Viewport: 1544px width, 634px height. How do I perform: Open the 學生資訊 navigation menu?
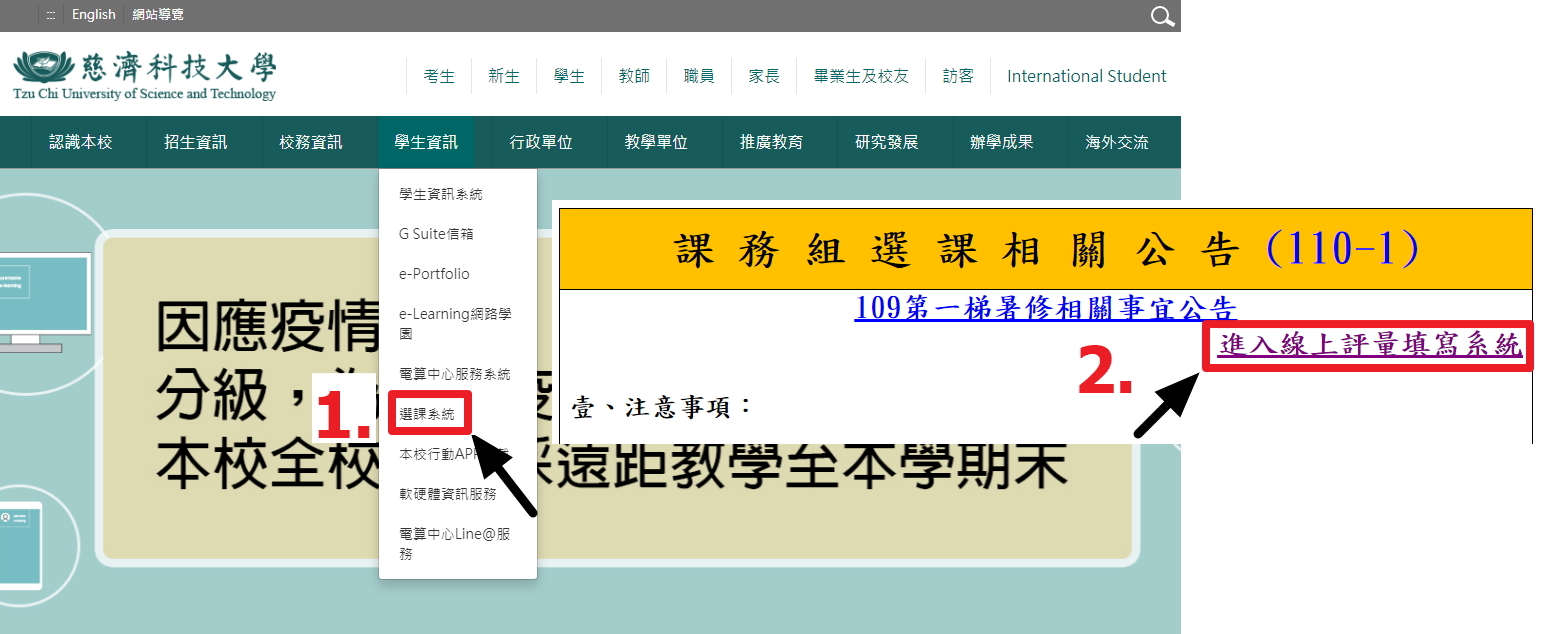coord(426,142)
